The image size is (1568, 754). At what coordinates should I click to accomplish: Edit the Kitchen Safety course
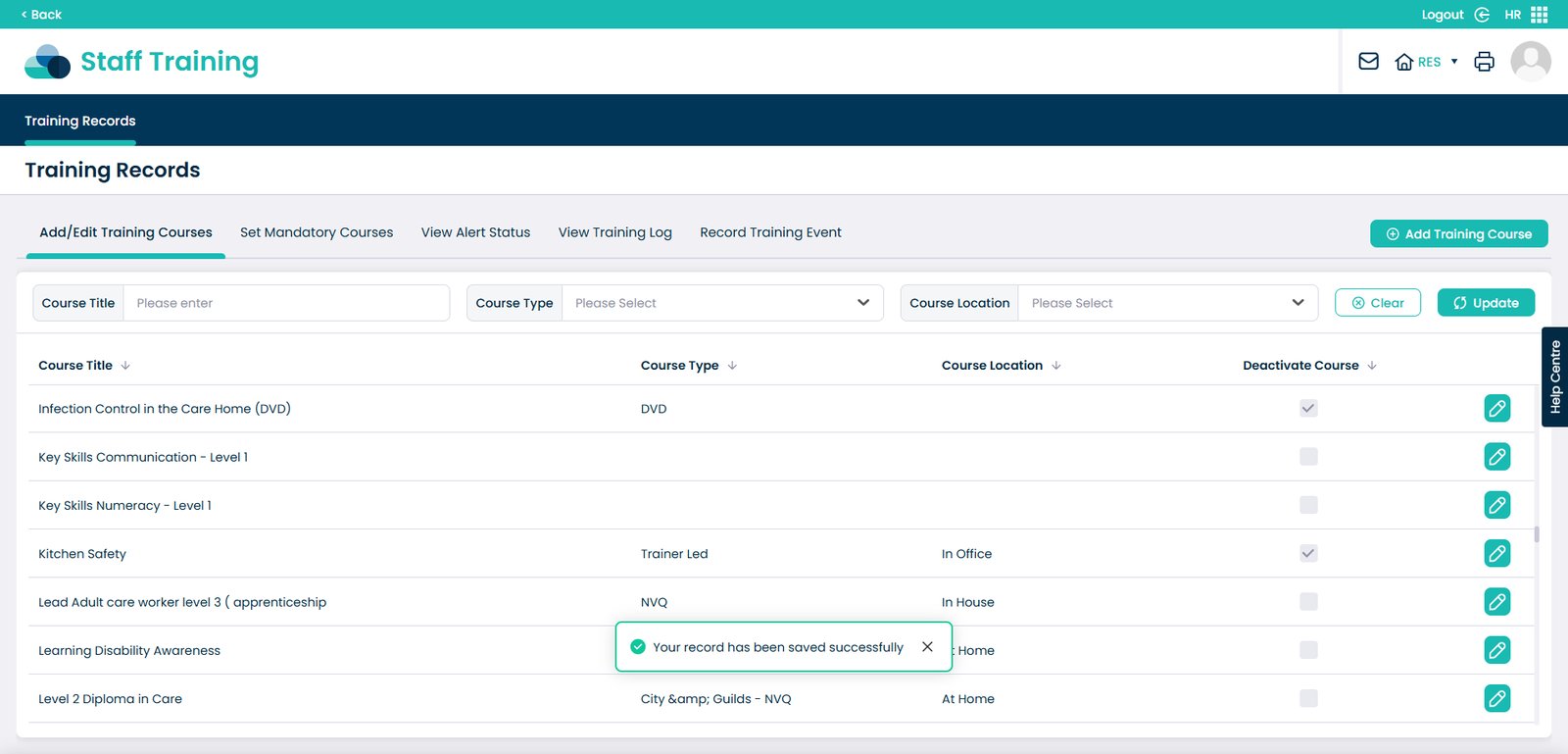tap(1496, 554)
